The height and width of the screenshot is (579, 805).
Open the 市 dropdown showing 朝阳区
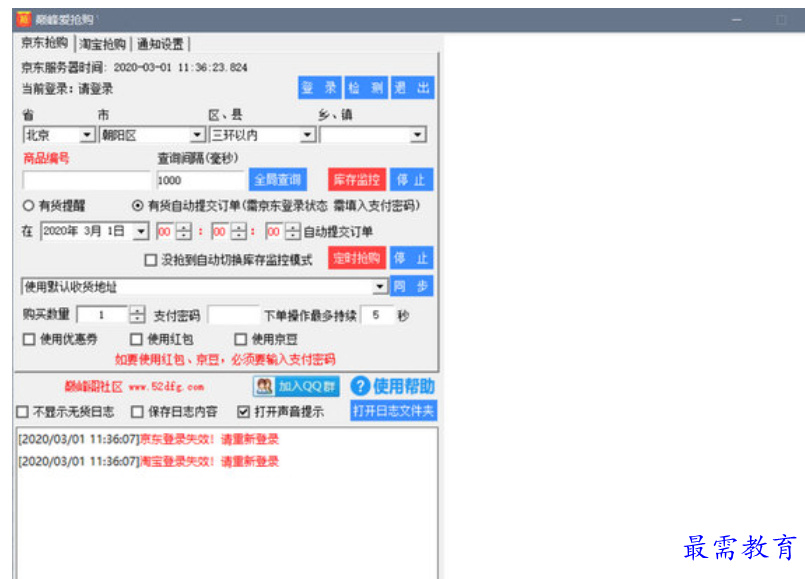tap(152, 135)
